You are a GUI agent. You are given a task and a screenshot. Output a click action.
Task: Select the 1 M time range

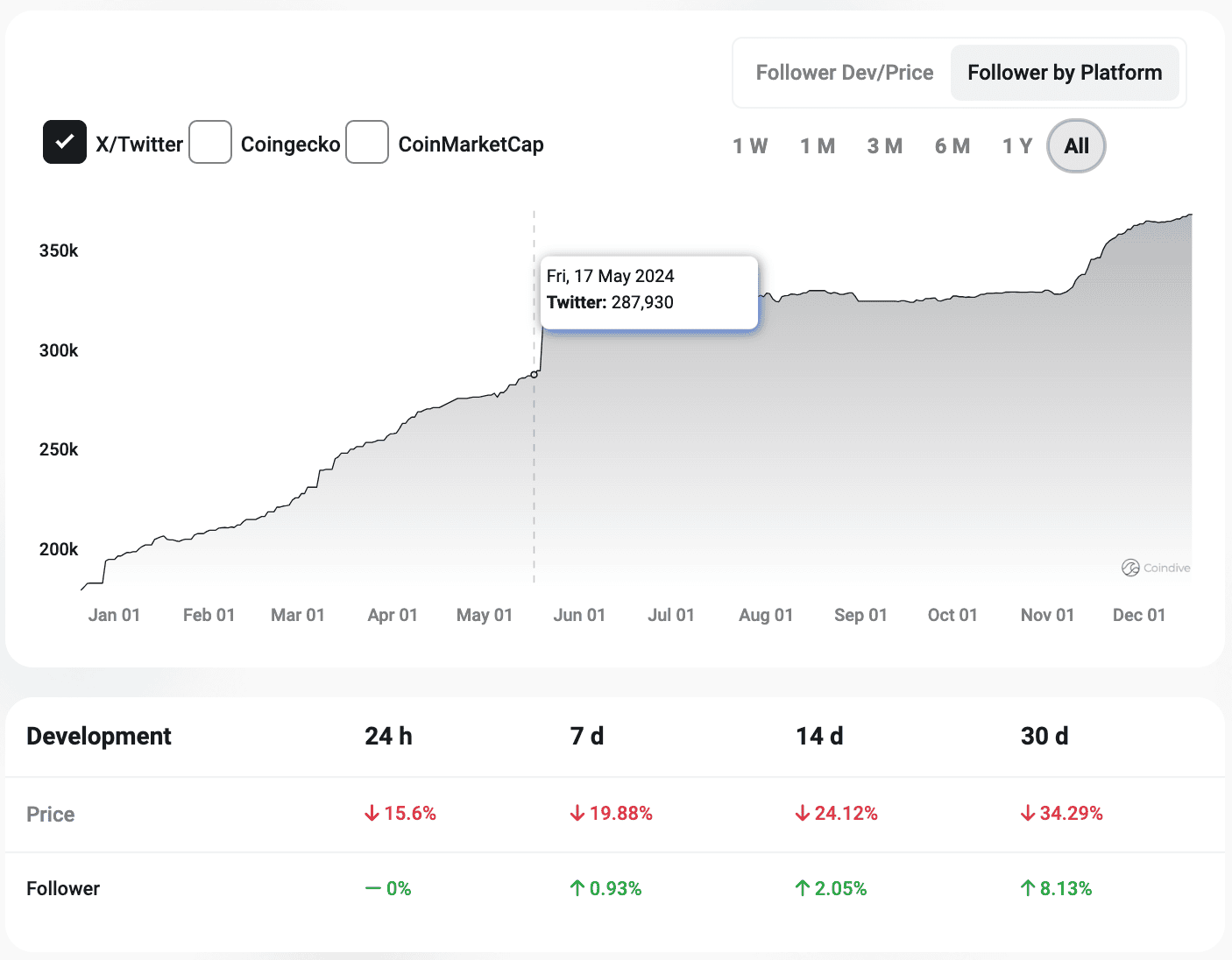pos(818,146)
